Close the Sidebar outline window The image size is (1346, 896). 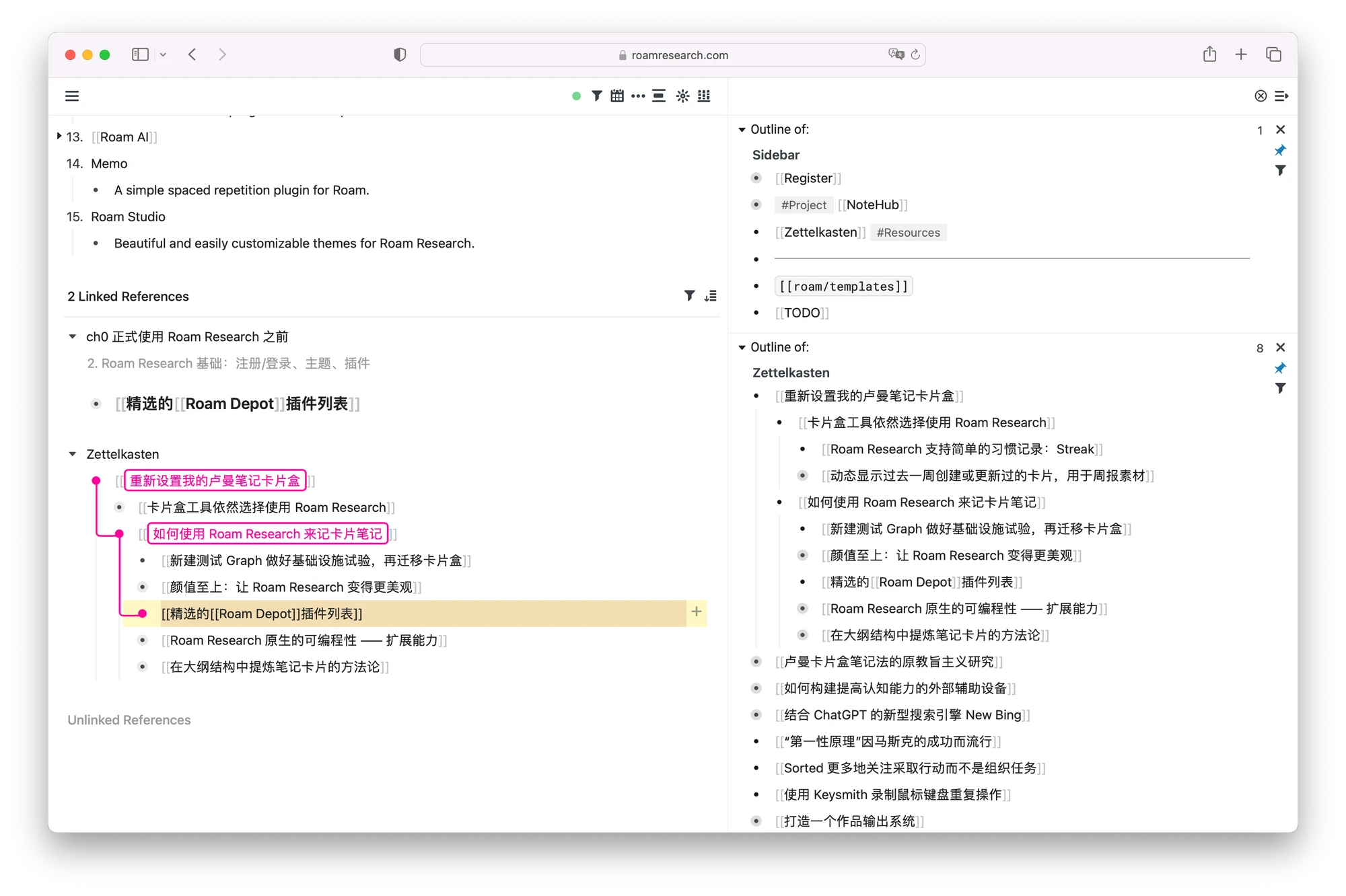[1280, 129]
